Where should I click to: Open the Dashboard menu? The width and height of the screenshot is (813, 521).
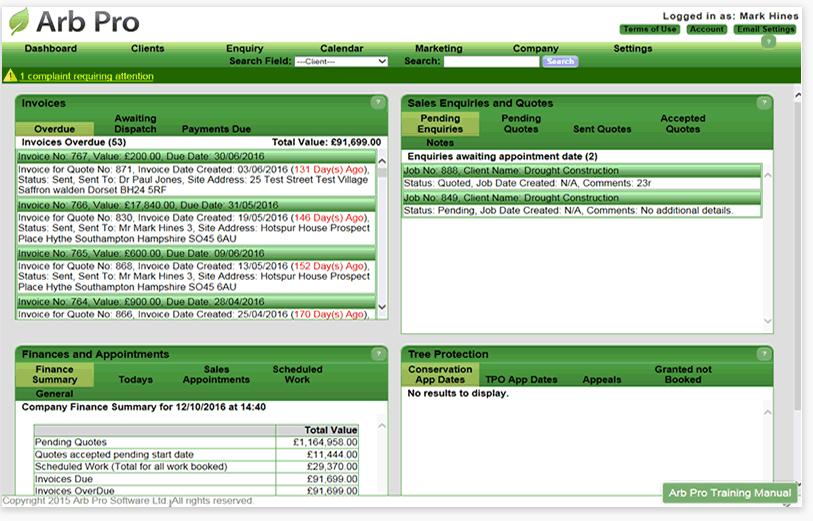pyautogui.click(x=51, y=48)
